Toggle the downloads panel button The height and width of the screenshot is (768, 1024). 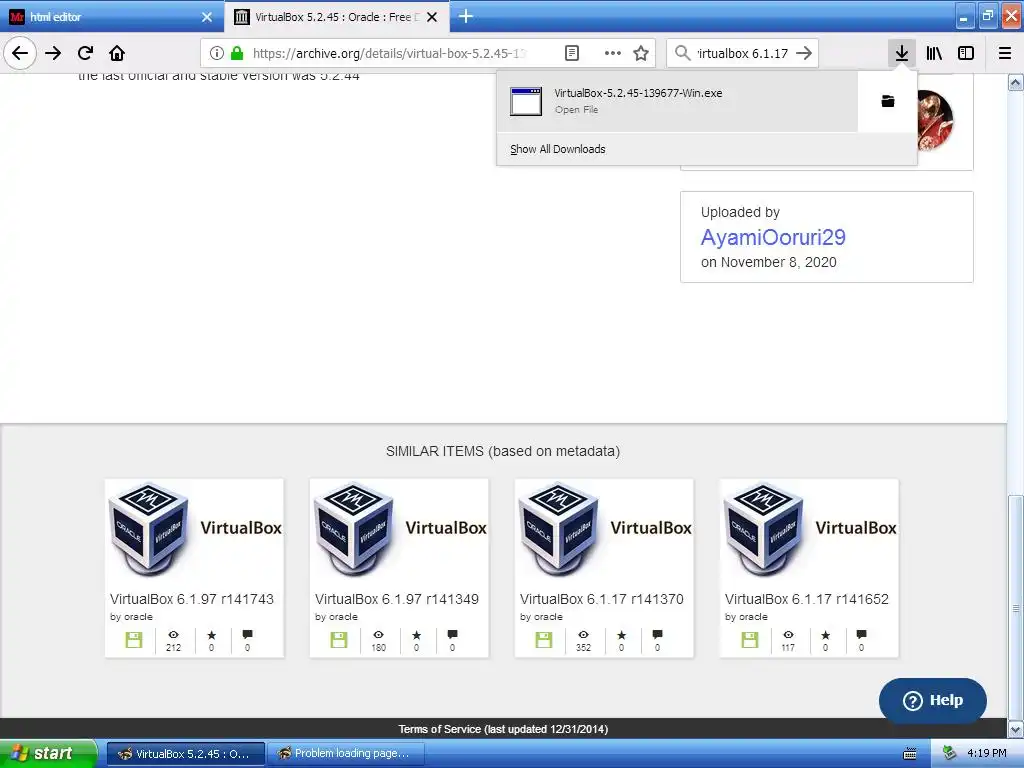[902, 53]
